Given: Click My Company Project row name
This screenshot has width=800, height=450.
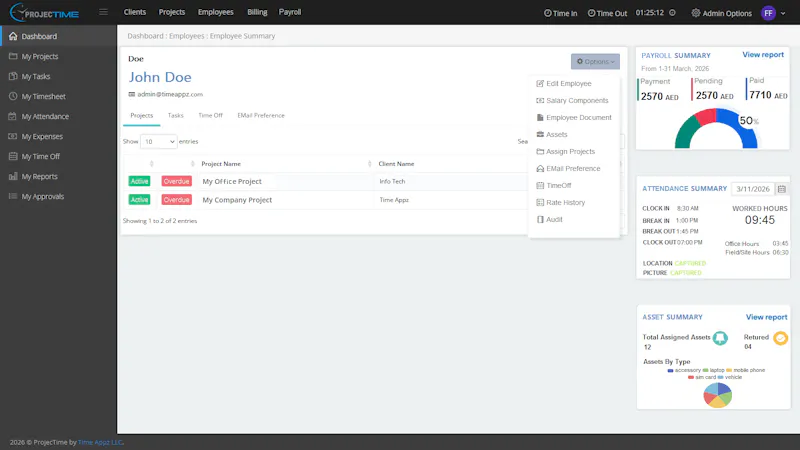Looking at the screenshot, I should (x=237, y=200).
